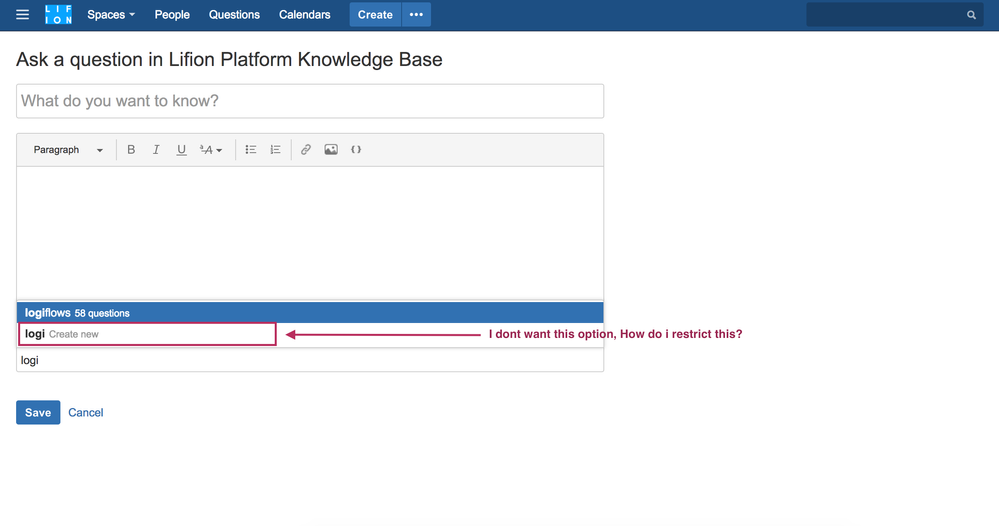Open the Questions page
999x526 pixels.
coord(234,15)
